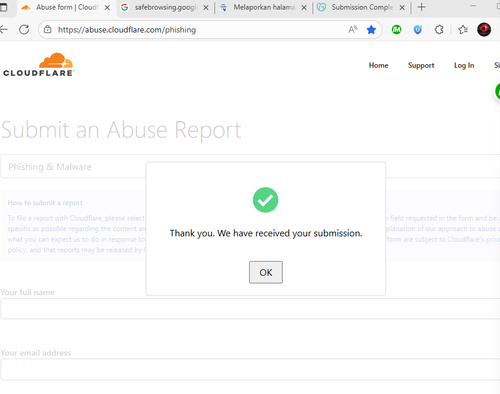Switch to the Abuse form Cloudflare tab
Image resolution: width=500 pixels, height=394 pixels.
coord(65,7)
